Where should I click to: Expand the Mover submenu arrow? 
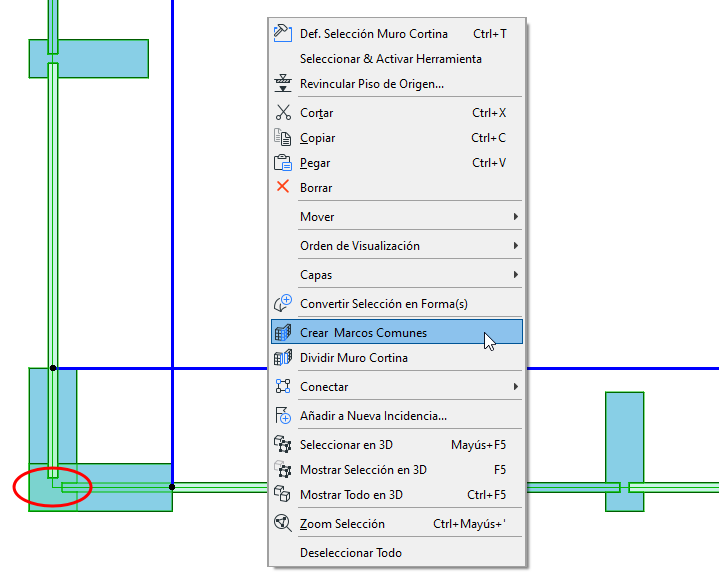pyautogui.click(x=516, y=216)
